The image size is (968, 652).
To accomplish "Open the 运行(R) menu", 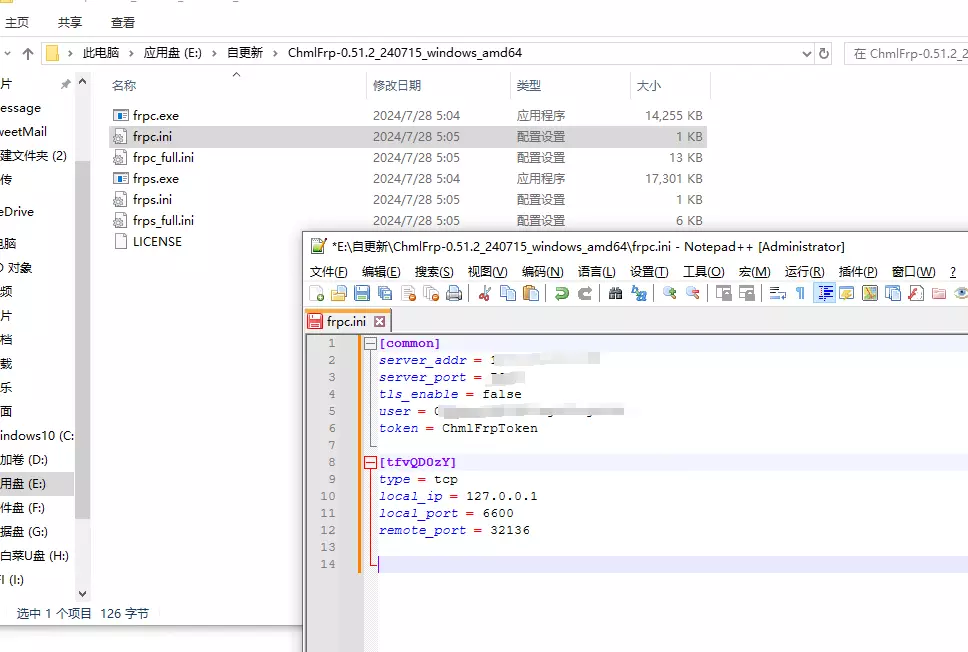I will pos(804,272).
